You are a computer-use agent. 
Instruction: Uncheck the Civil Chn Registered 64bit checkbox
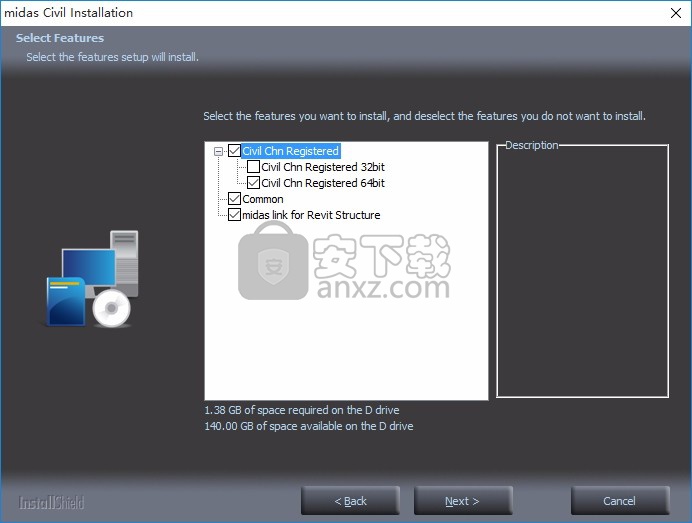[x=253, y=183]
